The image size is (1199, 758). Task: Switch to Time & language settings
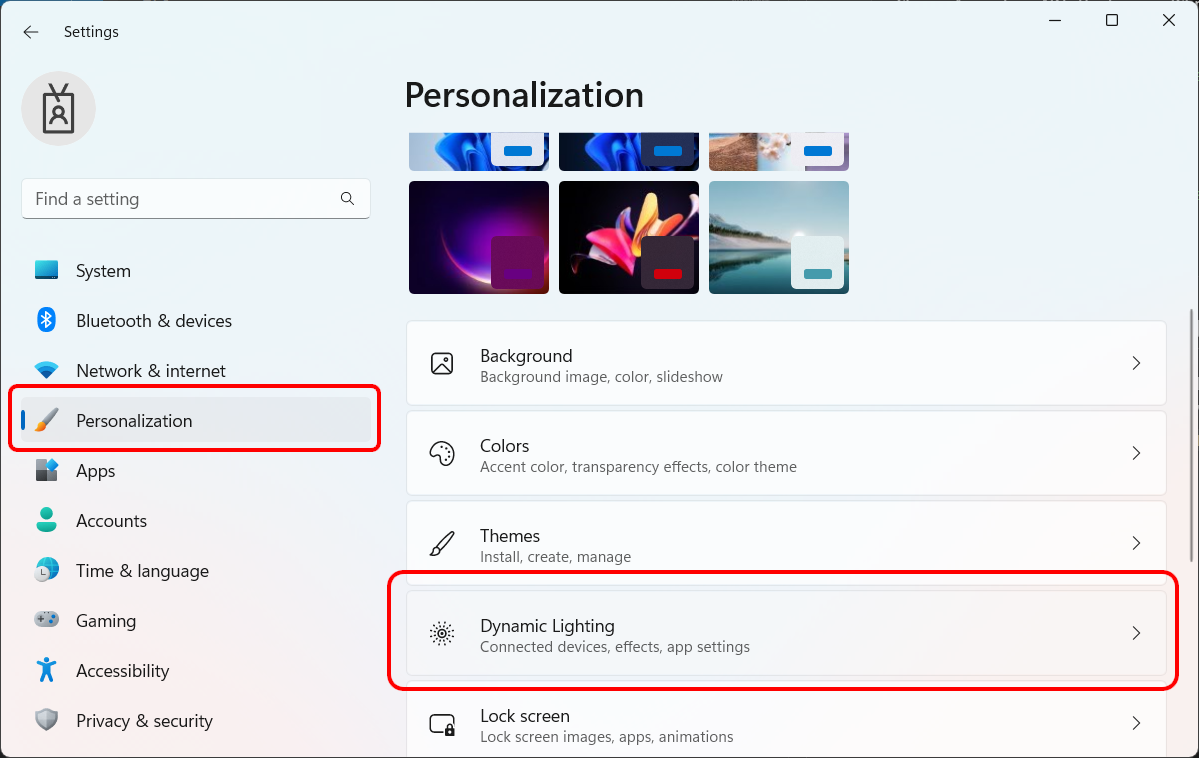(142, 571)
